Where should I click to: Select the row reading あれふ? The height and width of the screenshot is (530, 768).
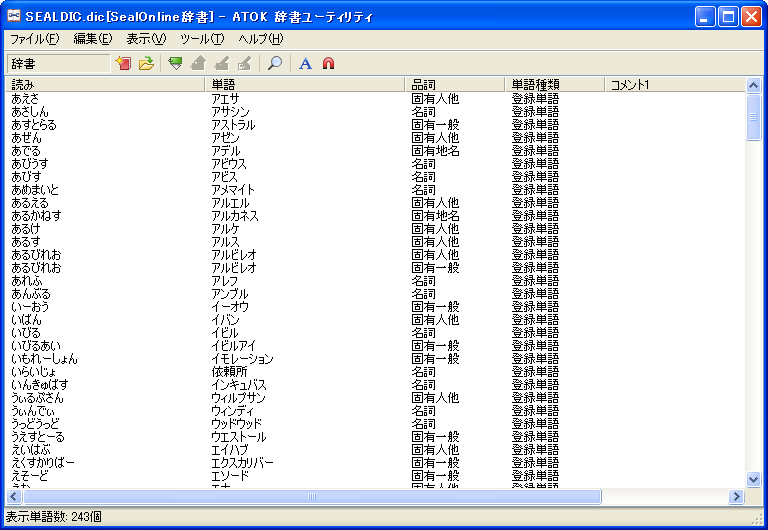[x=27, y=281]
